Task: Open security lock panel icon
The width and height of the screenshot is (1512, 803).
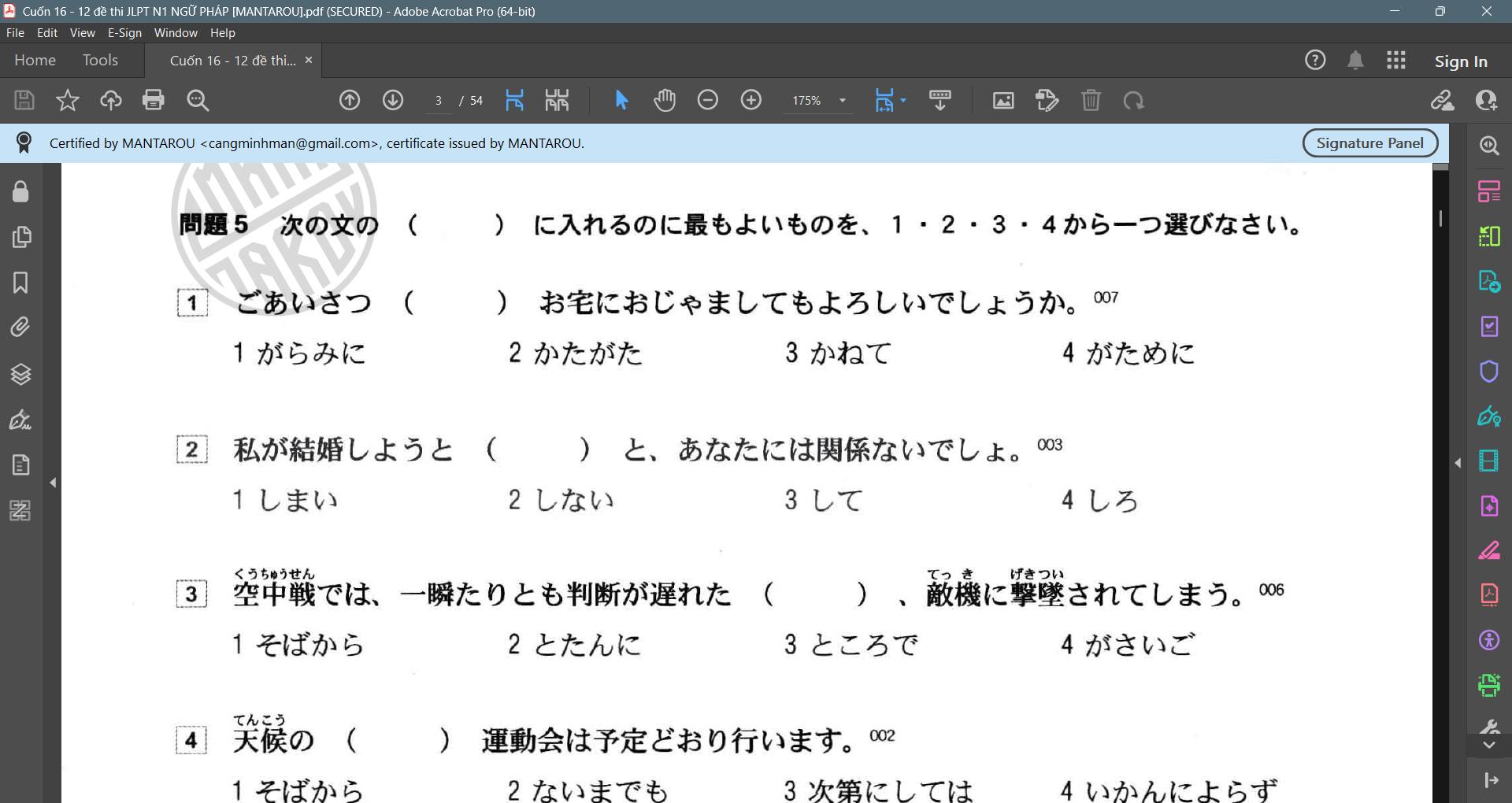Action: point(20,191)
